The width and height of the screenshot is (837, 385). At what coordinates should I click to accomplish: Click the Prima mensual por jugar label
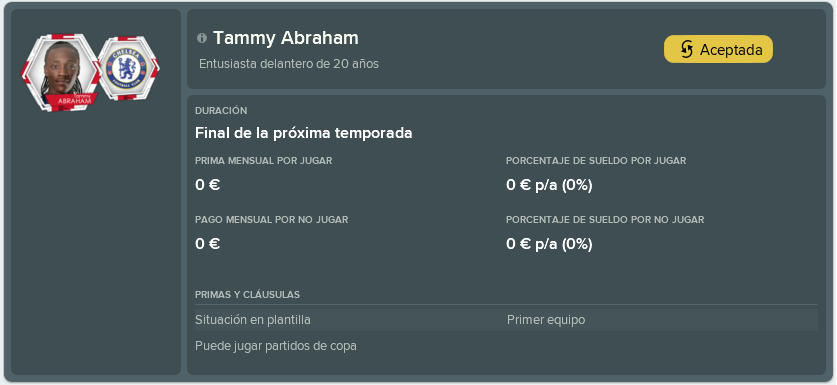point(264,161)
